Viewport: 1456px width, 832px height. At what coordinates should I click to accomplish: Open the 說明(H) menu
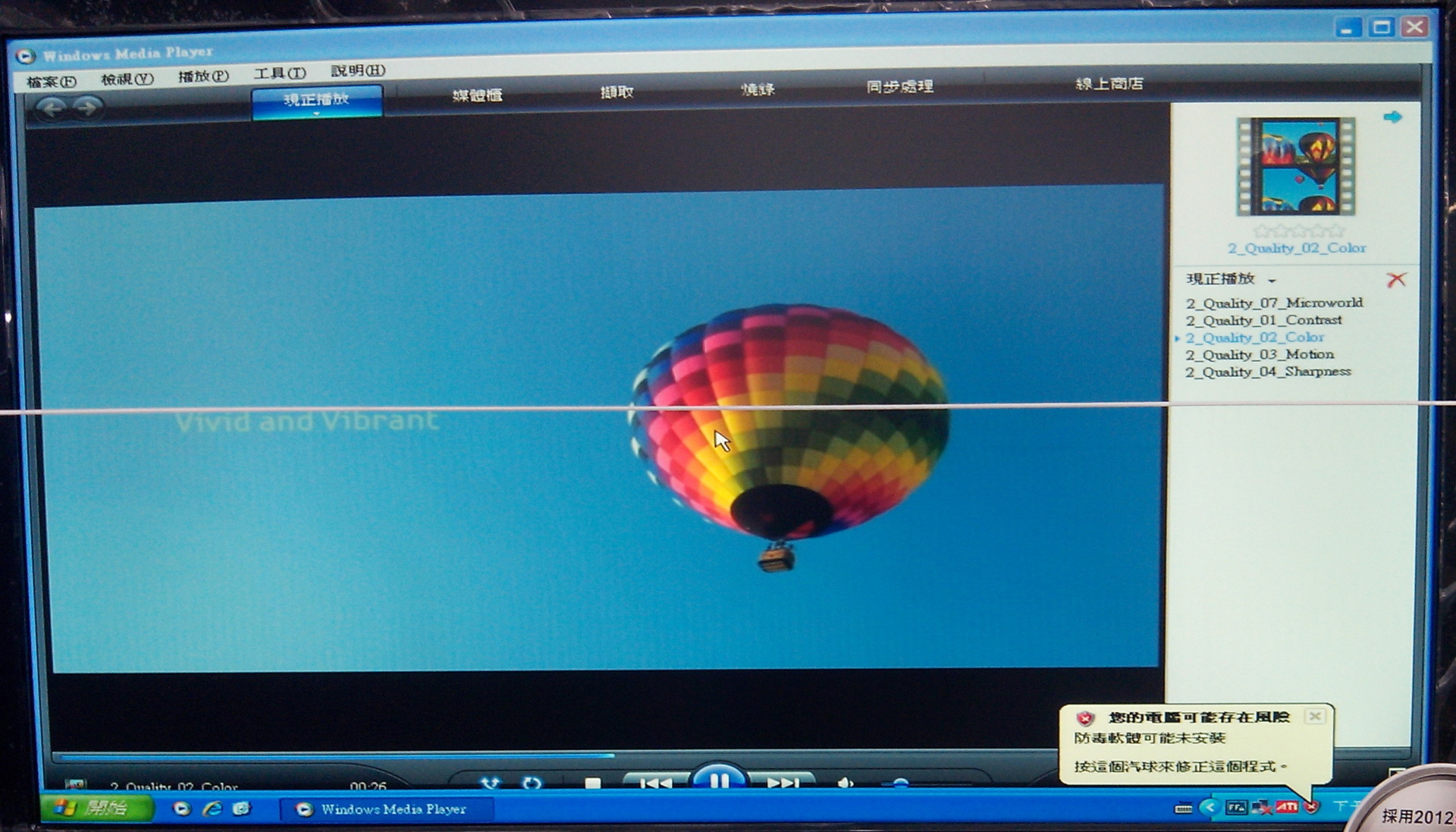(x=358, y=71)
